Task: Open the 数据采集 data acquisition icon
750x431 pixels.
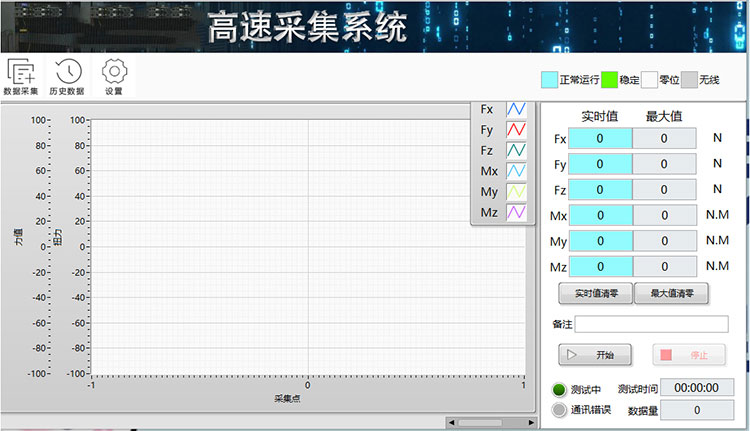Action: pos(20,72)
